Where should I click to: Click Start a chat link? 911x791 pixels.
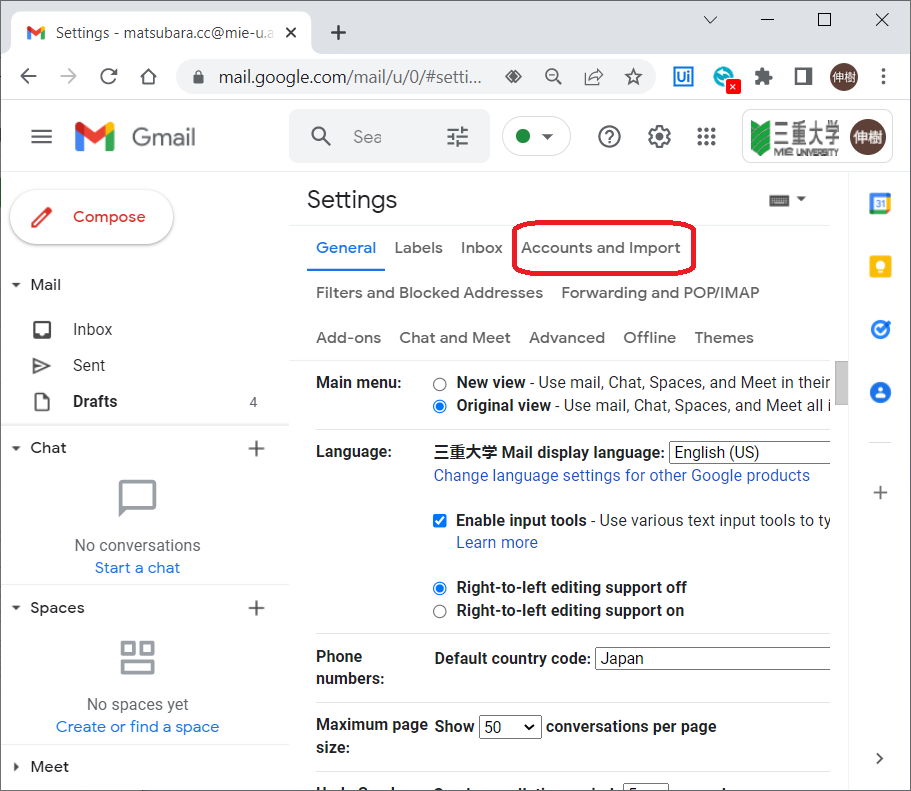(x=137, y=568)
